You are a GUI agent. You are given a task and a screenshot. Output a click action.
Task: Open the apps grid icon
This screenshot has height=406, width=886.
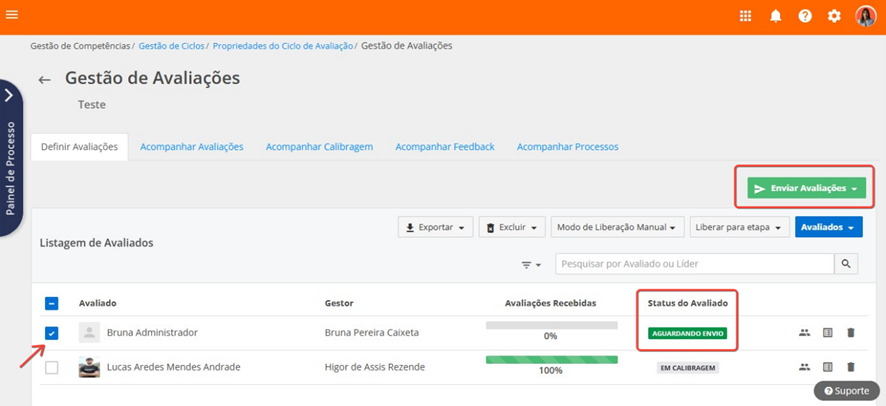(745, 16)
